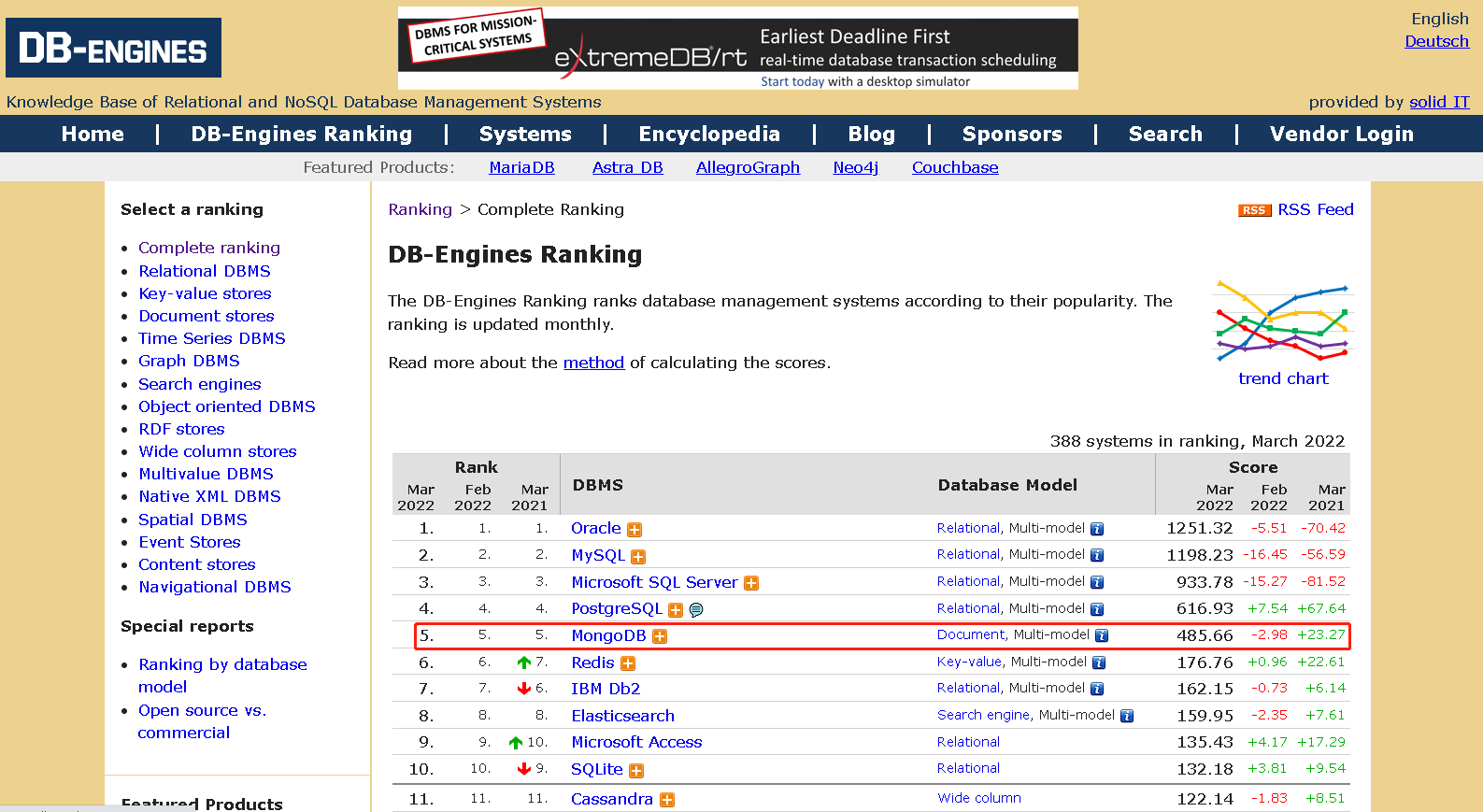Expand plus icon beside Microsoft SQL Server

click(751, 583)
